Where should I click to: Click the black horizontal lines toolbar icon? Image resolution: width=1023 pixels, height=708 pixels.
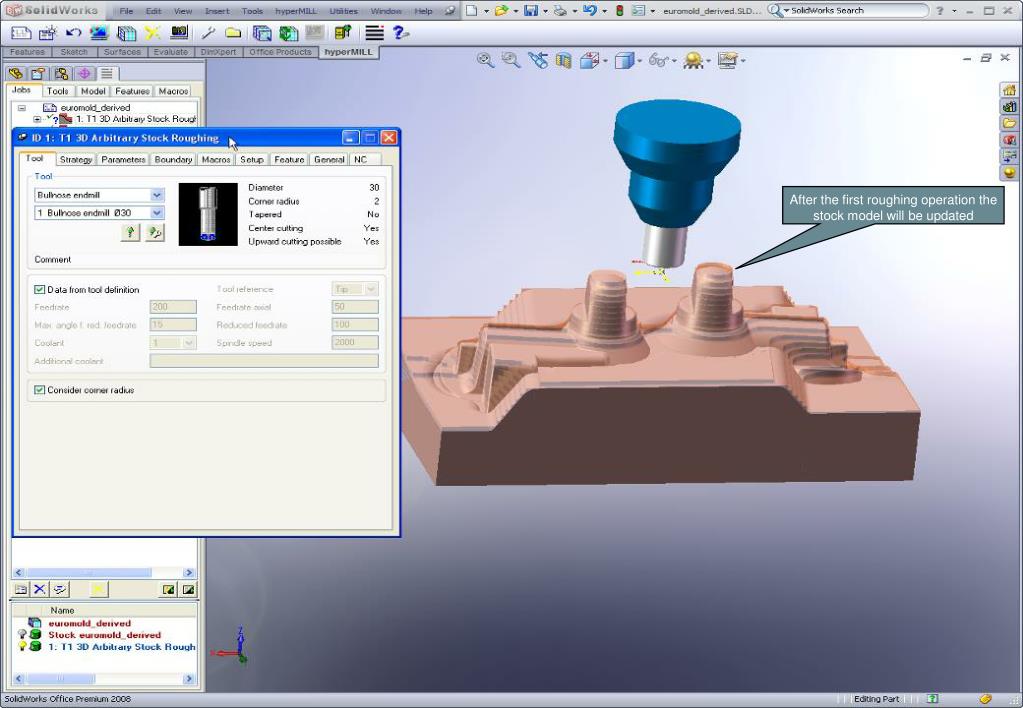(374, 33)
